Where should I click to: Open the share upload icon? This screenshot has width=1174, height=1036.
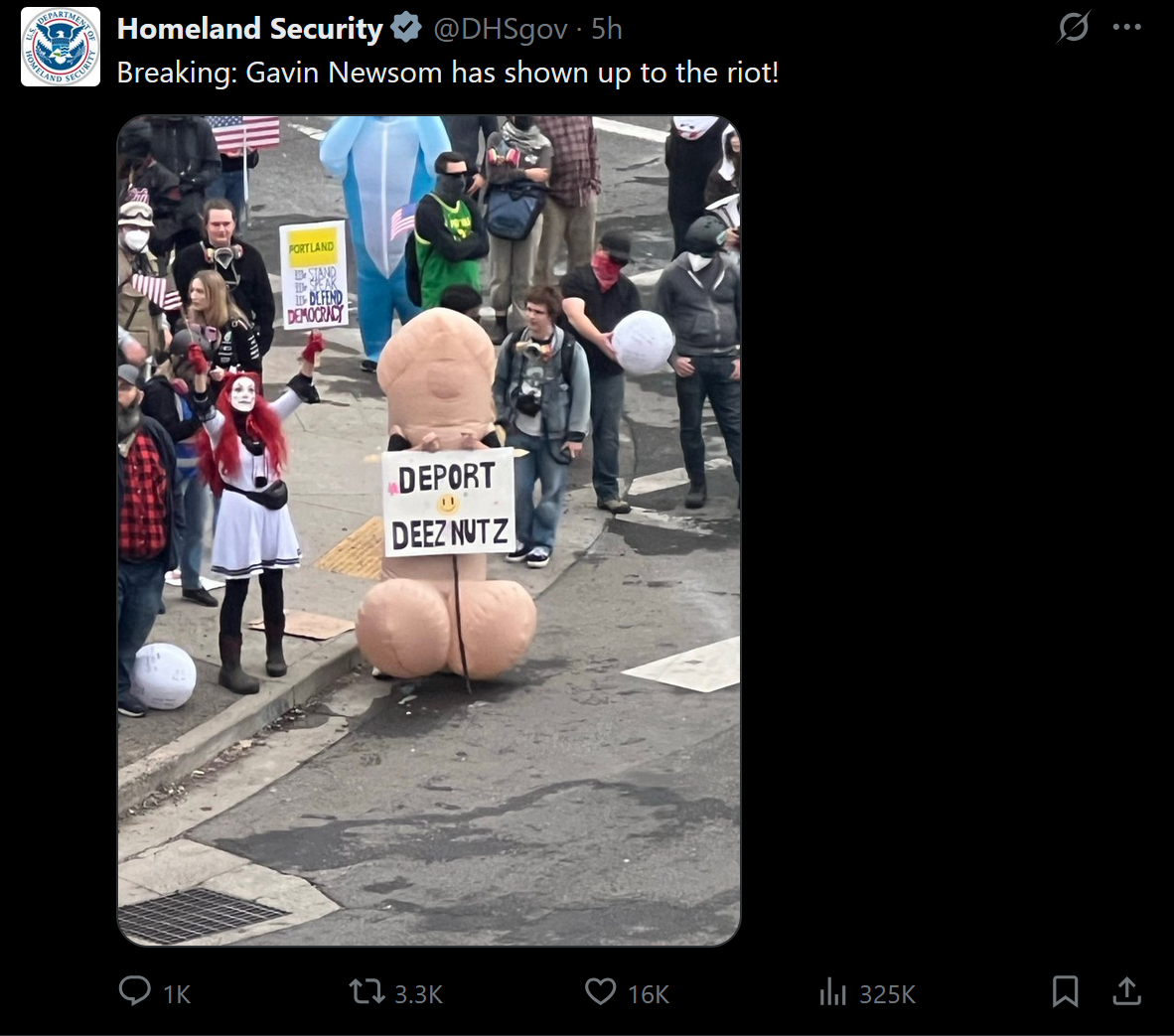(1127, 991)
